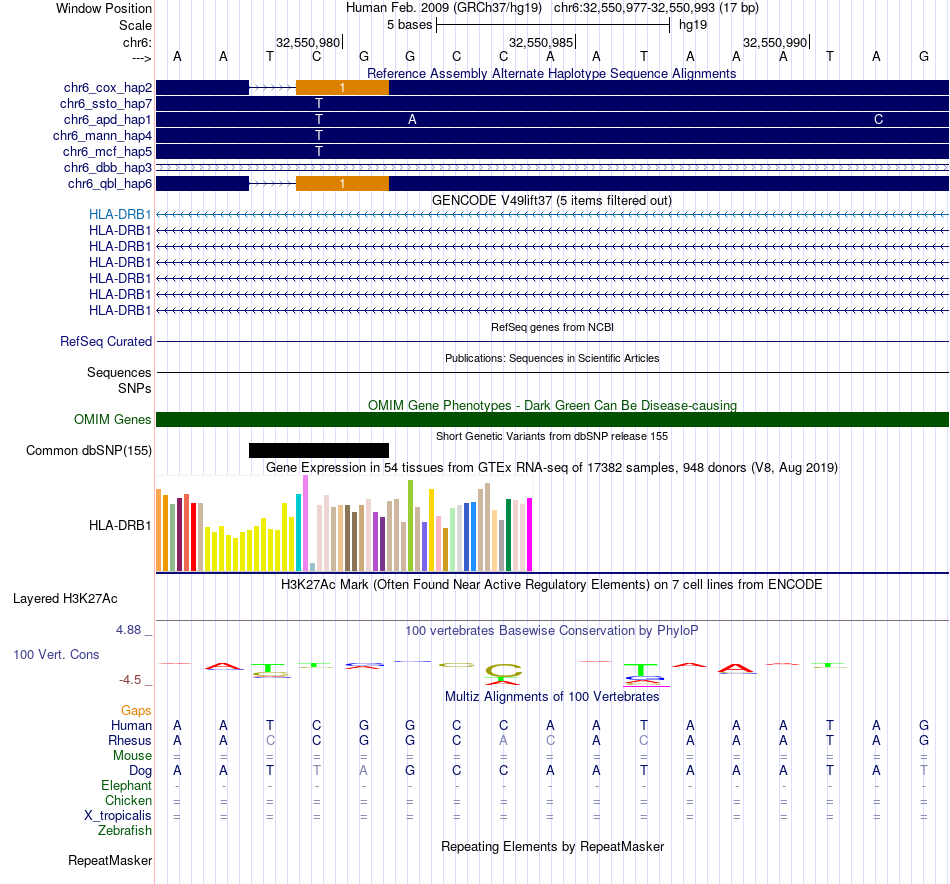950x884 pixels.
Task: Click the X_tropicalis species label
Action: tap(118, 816)
